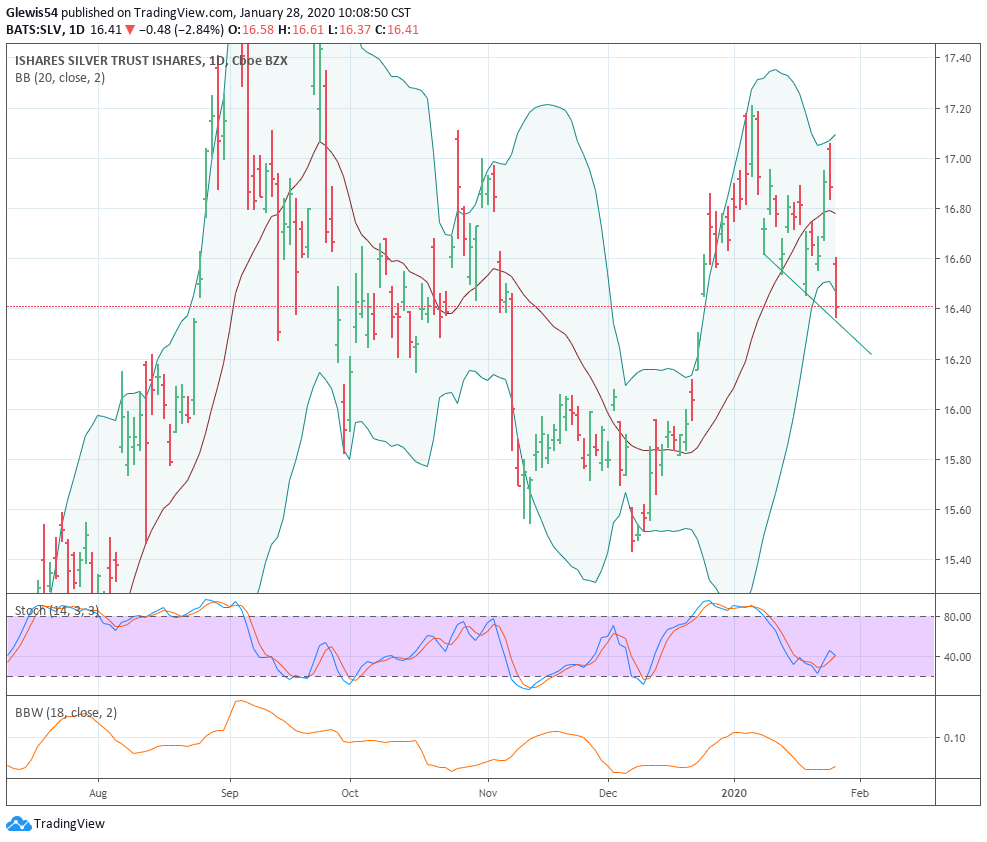Click the Sep date axis label

(230, 793)
